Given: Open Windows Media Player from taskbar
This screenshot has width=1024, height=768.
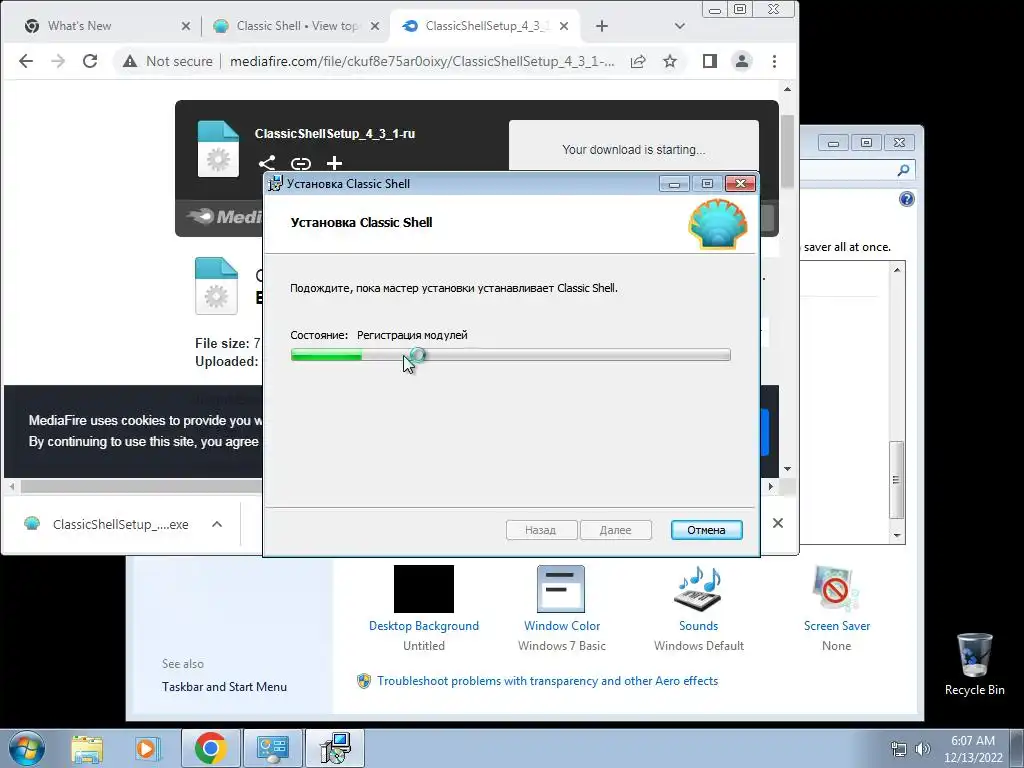Looking at the screenshot, I should tap(148, 748).
